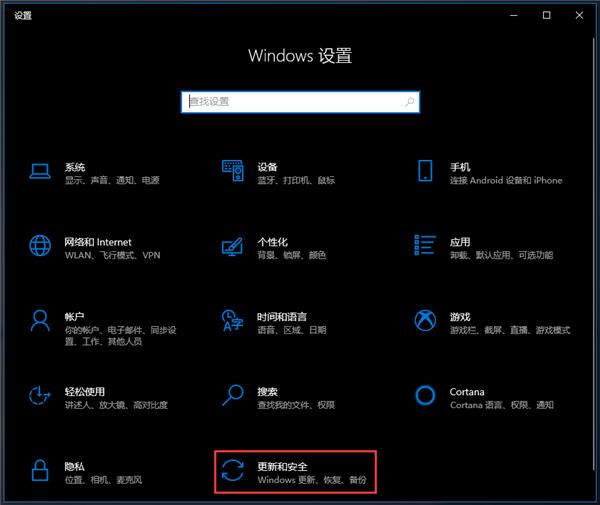Click the magnifier in the search box
Viewport: 600px width, 505px height.
point(409,102)
